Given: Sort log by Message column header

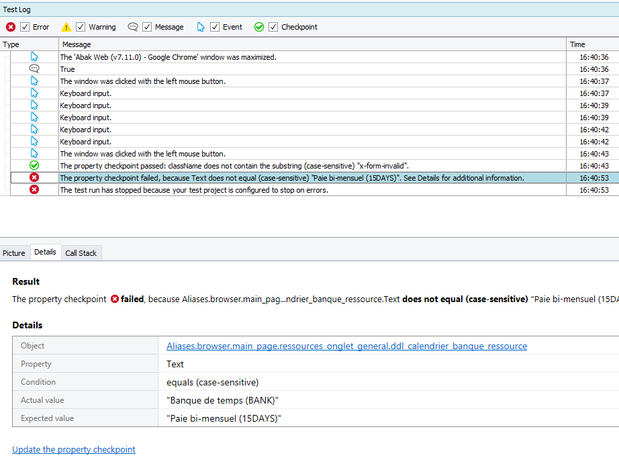Looking at the screenshot, I should (x=77, y=45).
